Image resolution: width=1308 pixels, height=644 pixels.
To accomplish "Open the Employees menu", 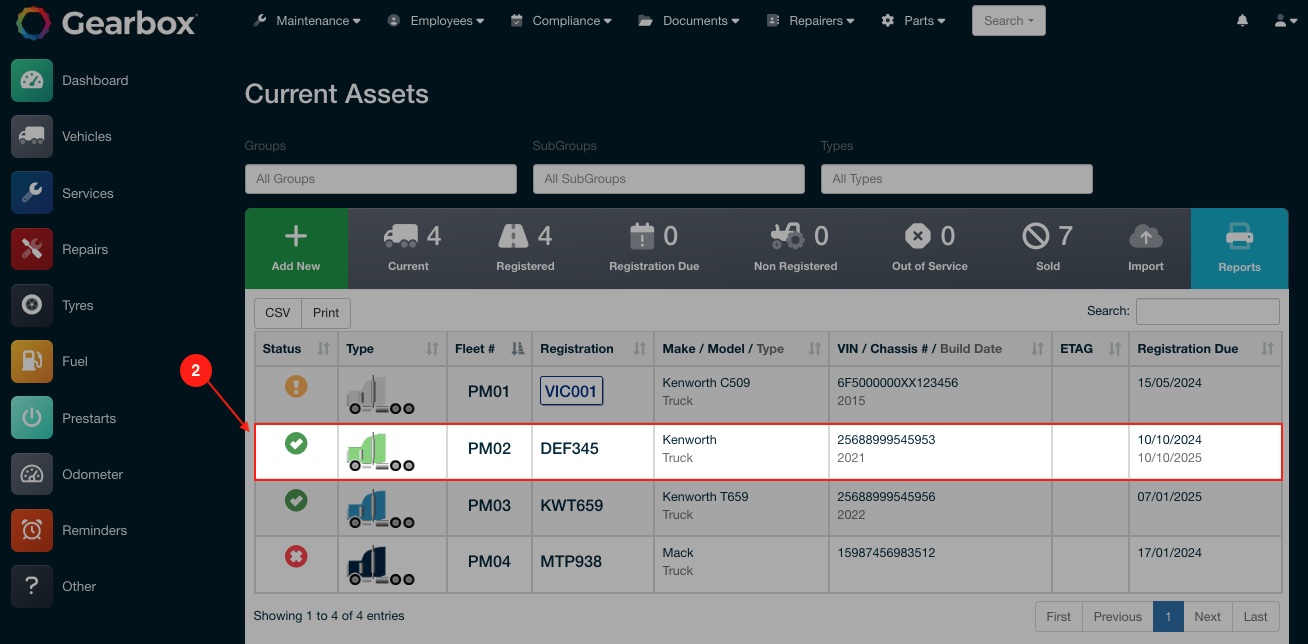I will pyautogui.click(x=436, y=20).
